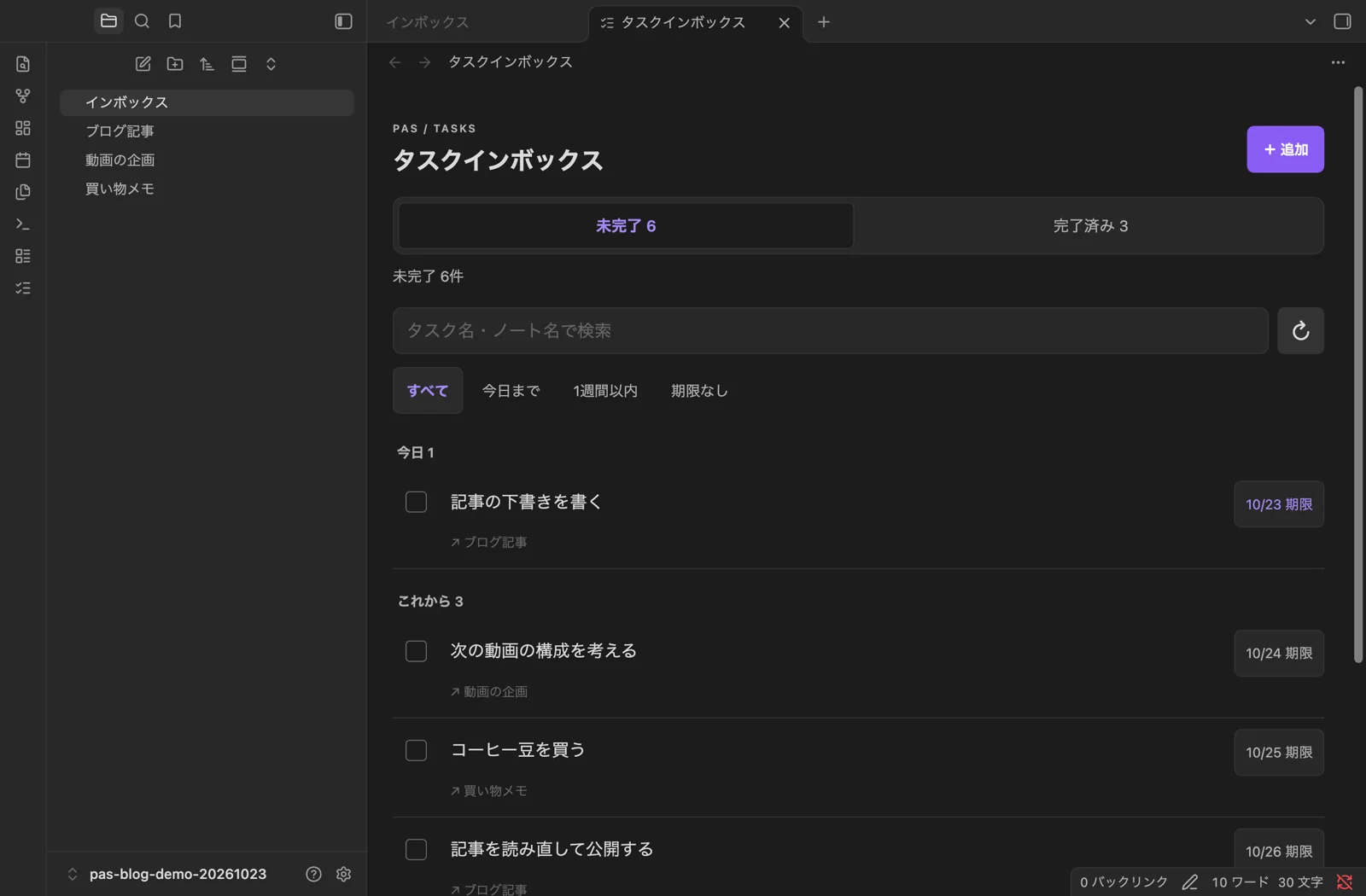Image resolution: width=1366 pixels, height=896 pixels.
Task: Open graph view ribbon icon
Action: click(x=23, y=96)
